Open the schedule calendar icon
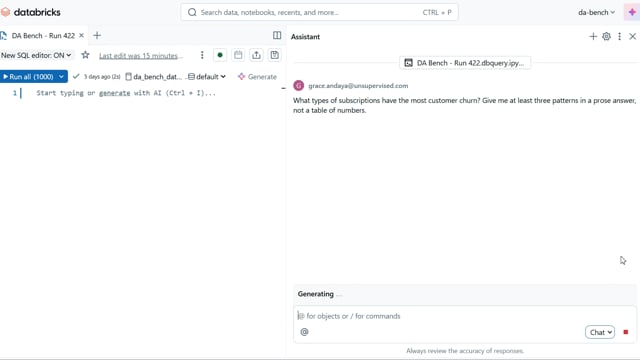The image size is (640, 360). (238, 55)
